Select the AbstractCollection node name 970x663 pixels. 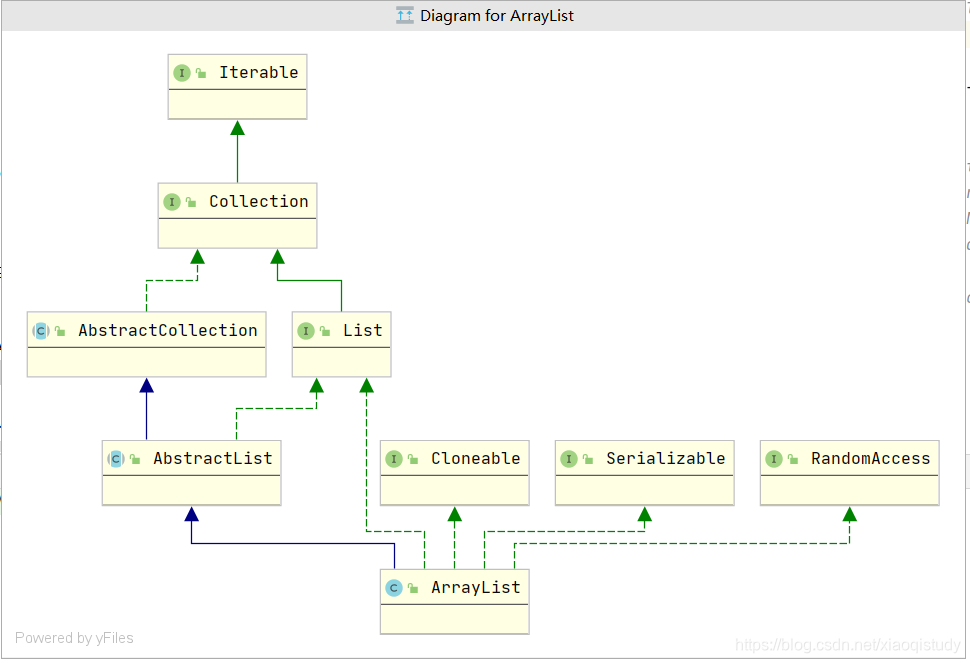click(168, 330)
